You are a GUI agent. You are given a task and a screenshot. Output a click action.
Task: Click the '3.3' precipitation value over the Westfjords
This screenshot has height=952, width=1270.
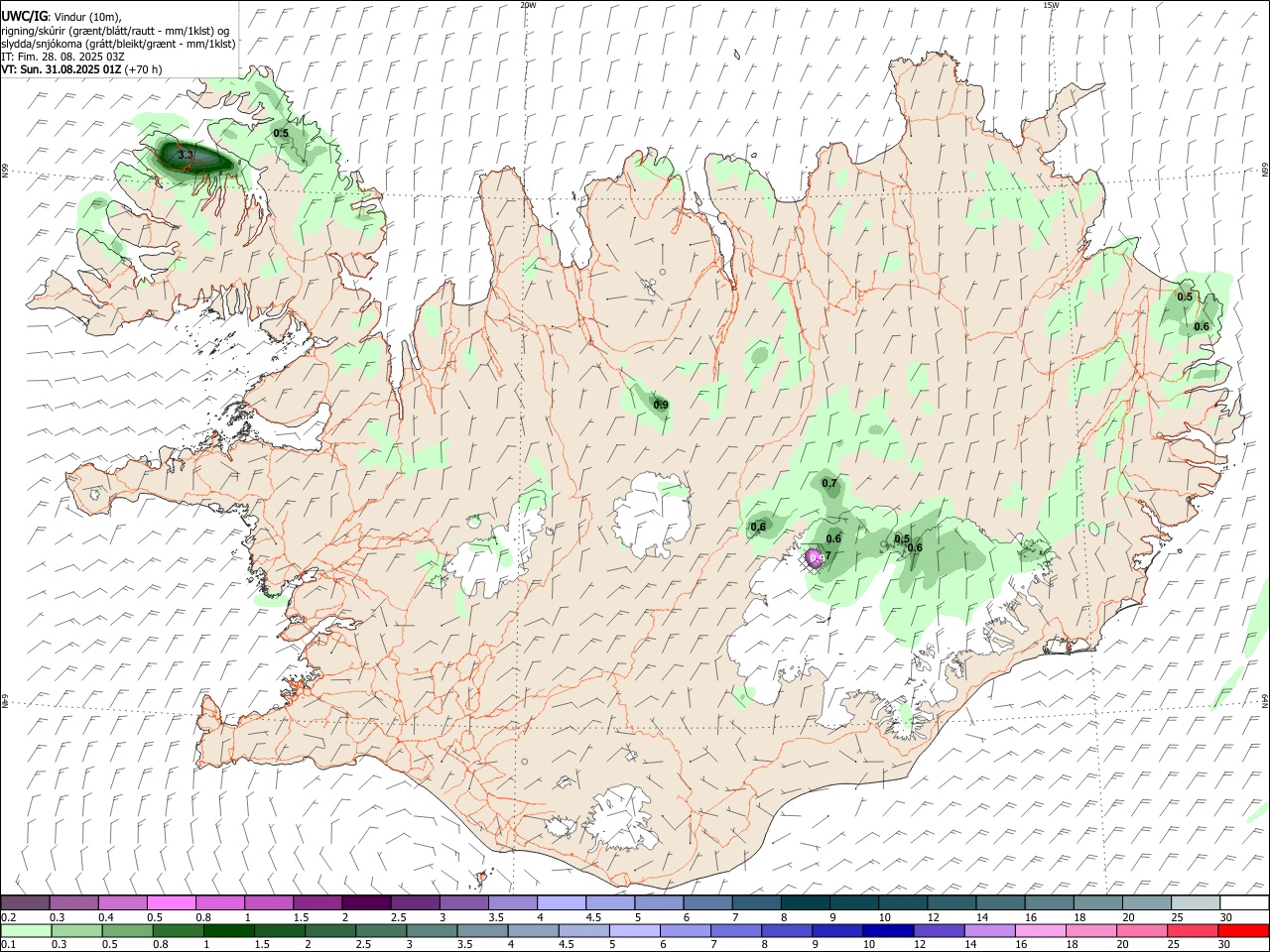[186, 156]
